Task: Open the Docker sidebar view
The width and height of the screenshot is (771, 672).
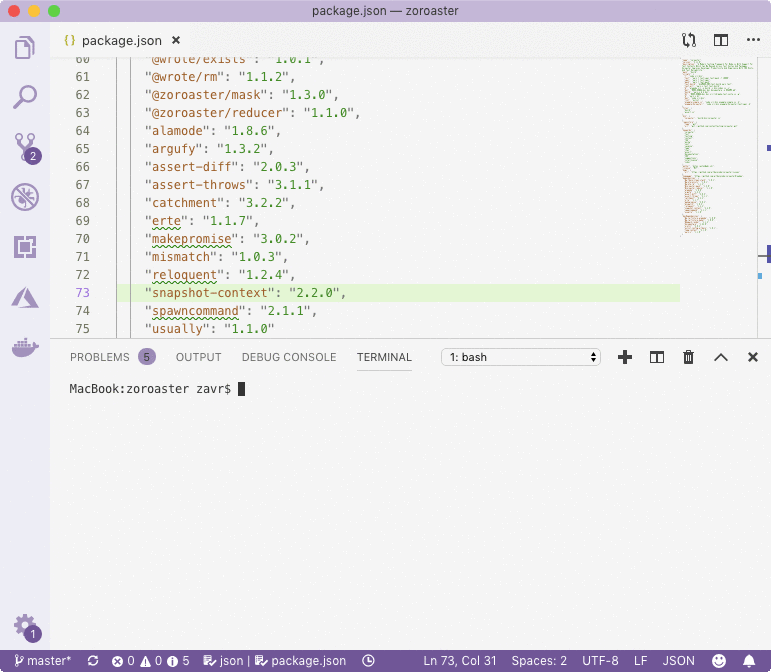Action: (x=25, y=348)
